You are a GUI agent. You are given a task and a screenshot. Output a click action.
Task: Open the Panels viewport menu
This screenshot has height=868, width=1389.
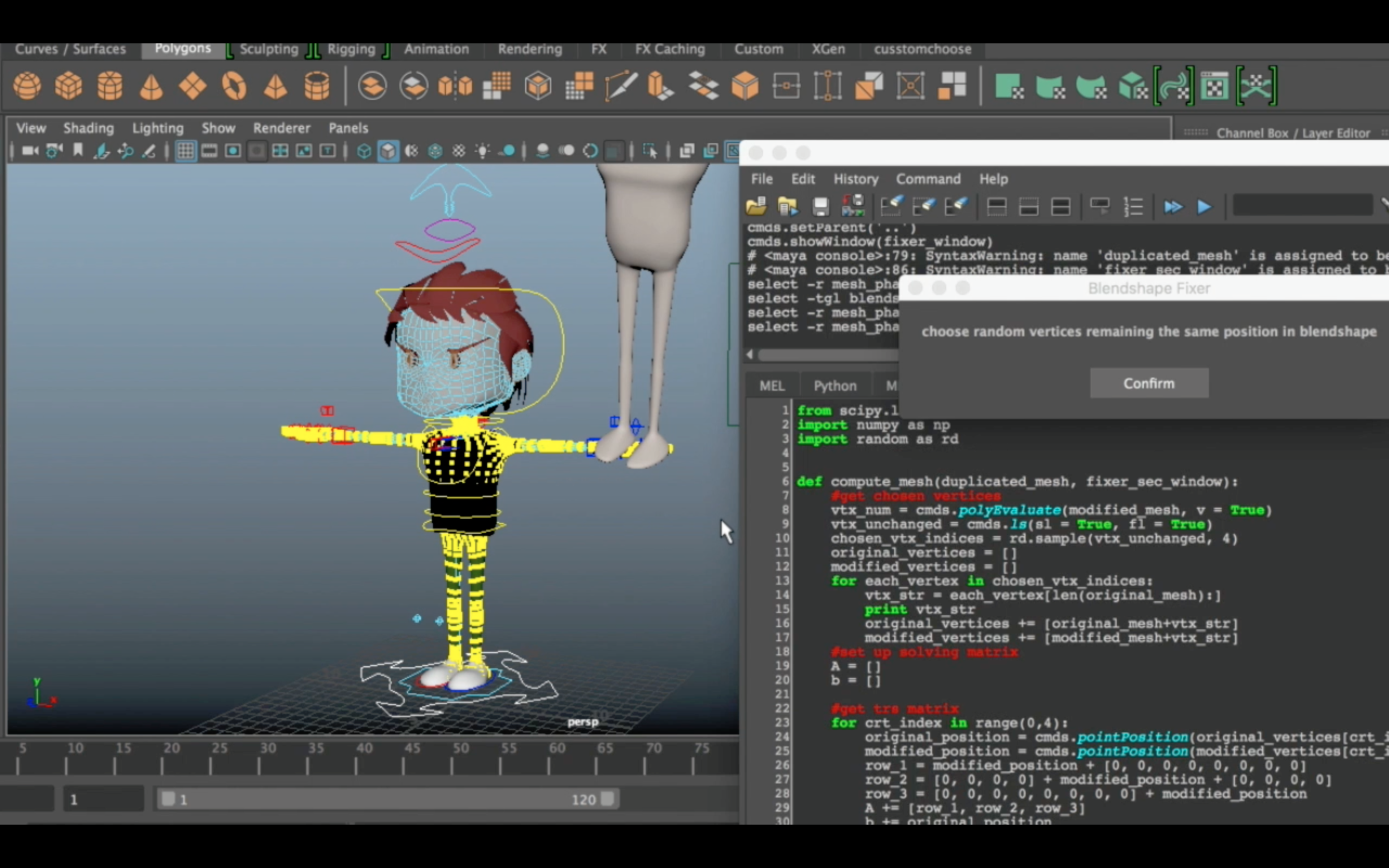tap(348, 128)
